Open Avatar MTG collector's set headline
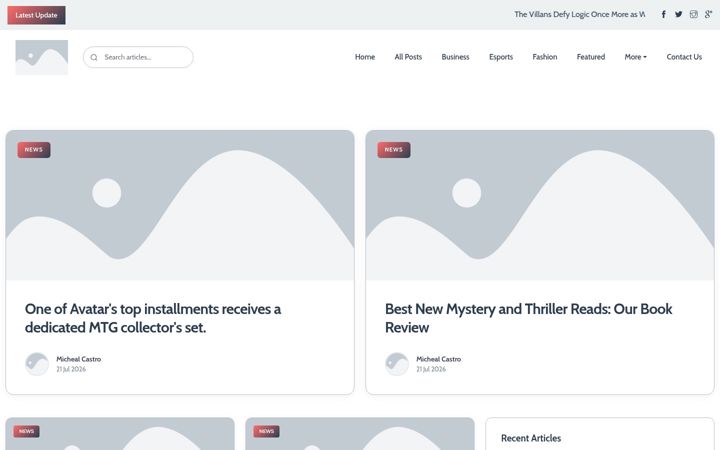Viewport: 720px width, 450px height. [x=153, y=318]
